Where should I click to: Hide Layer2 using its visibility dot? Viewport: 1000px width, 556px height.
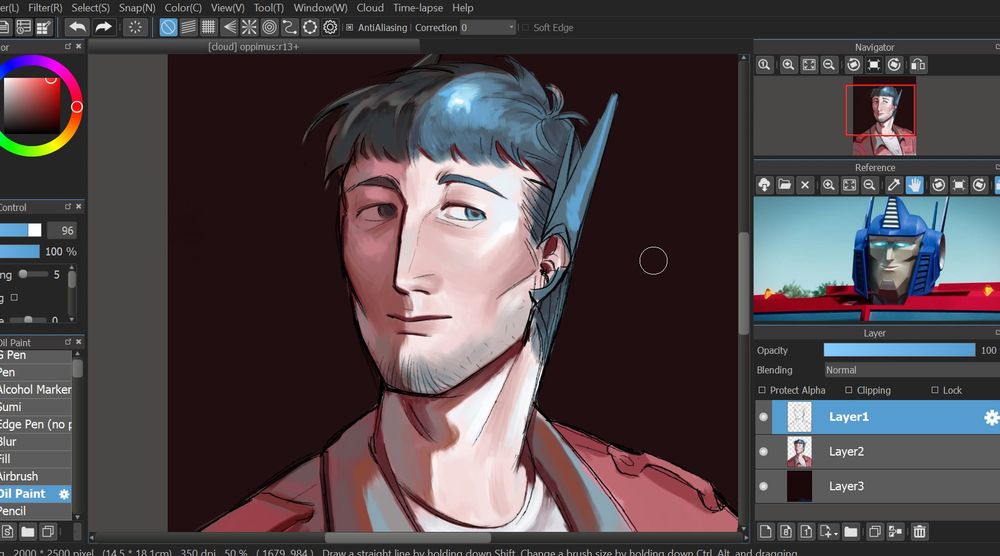pyautogui.click(x=764, y=452)
